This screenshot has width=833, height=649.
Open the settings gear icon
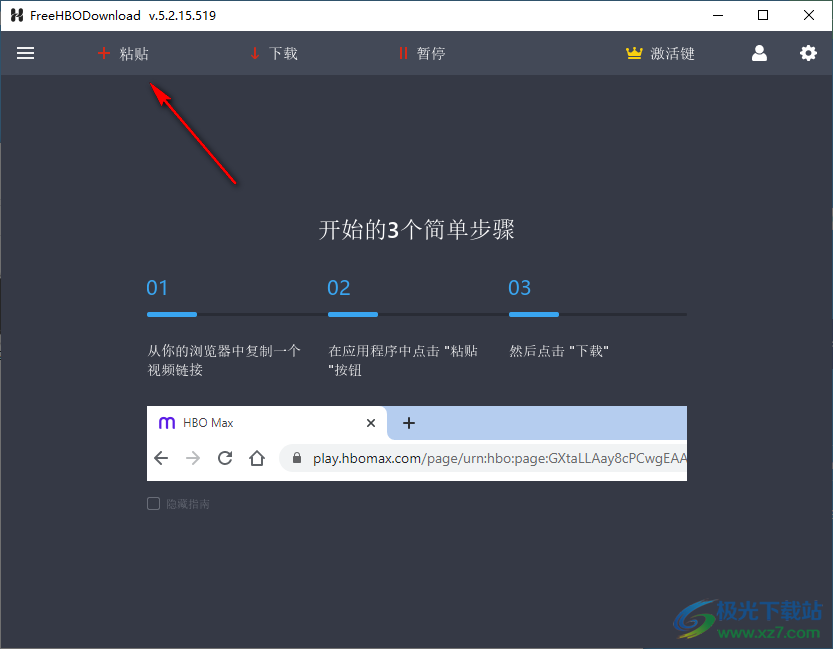(808, 53)
